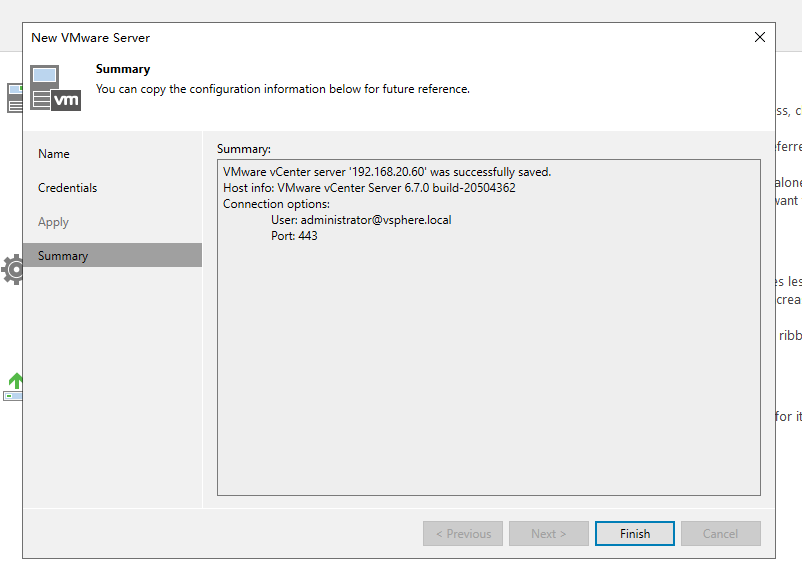Click the Host info build-20504362 line
Viewport: 802px width, 583px height.
tap(369, 188)
